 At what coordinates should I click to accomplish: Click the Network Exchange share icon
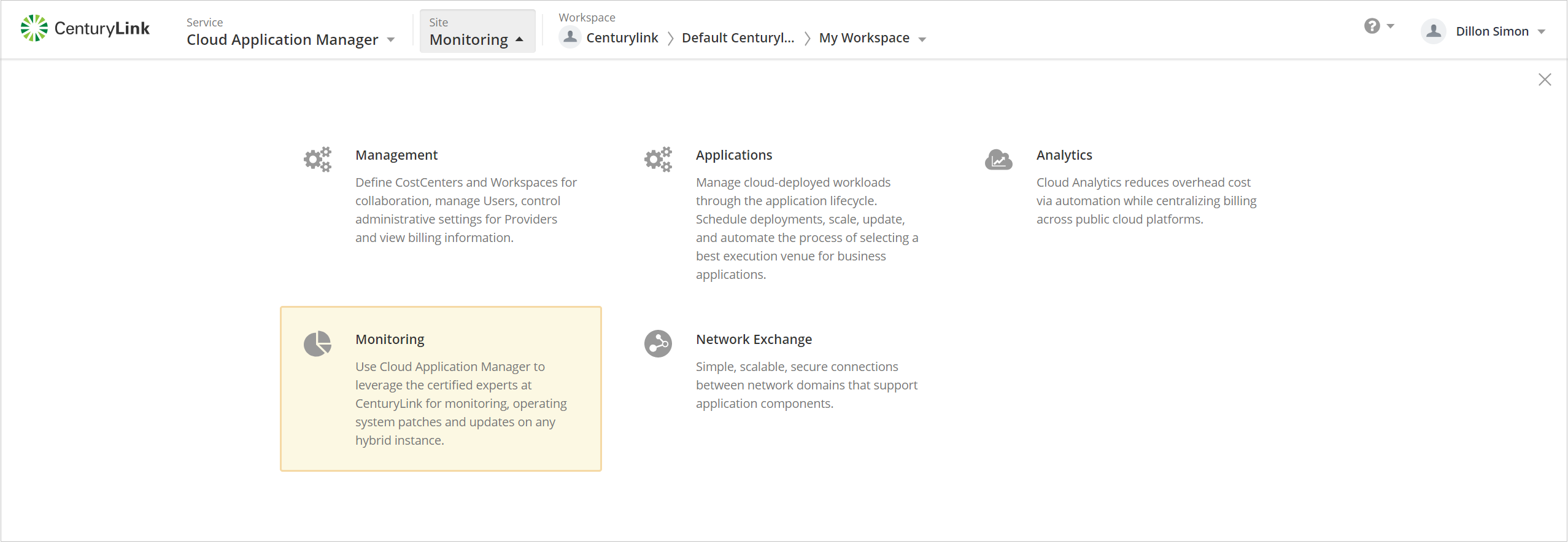(658, 344)
